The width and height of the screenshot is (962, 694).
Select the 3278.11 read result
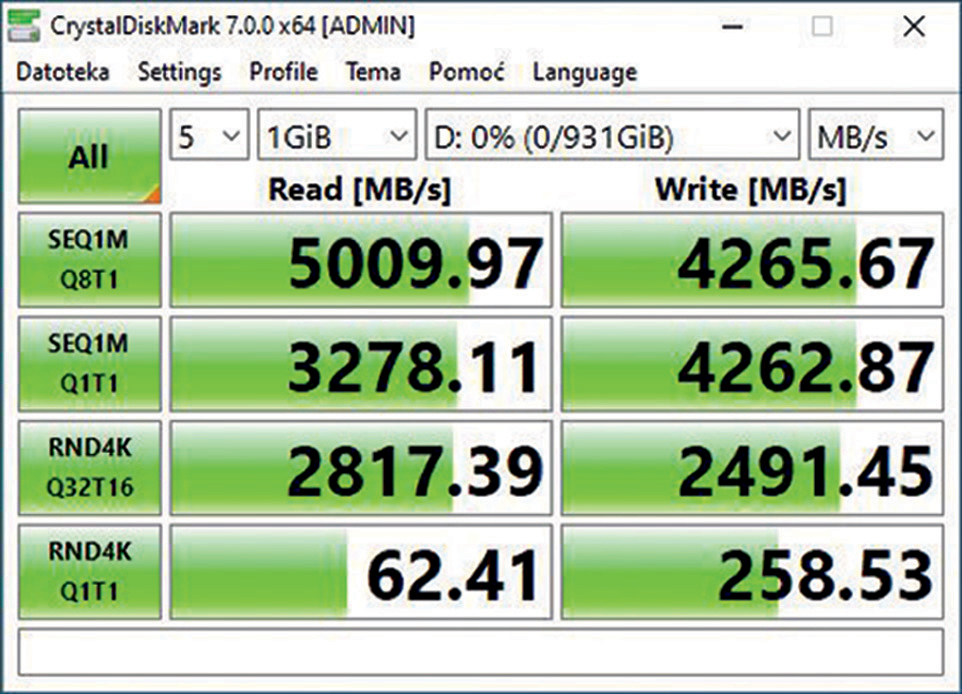[x=361, y=364]
